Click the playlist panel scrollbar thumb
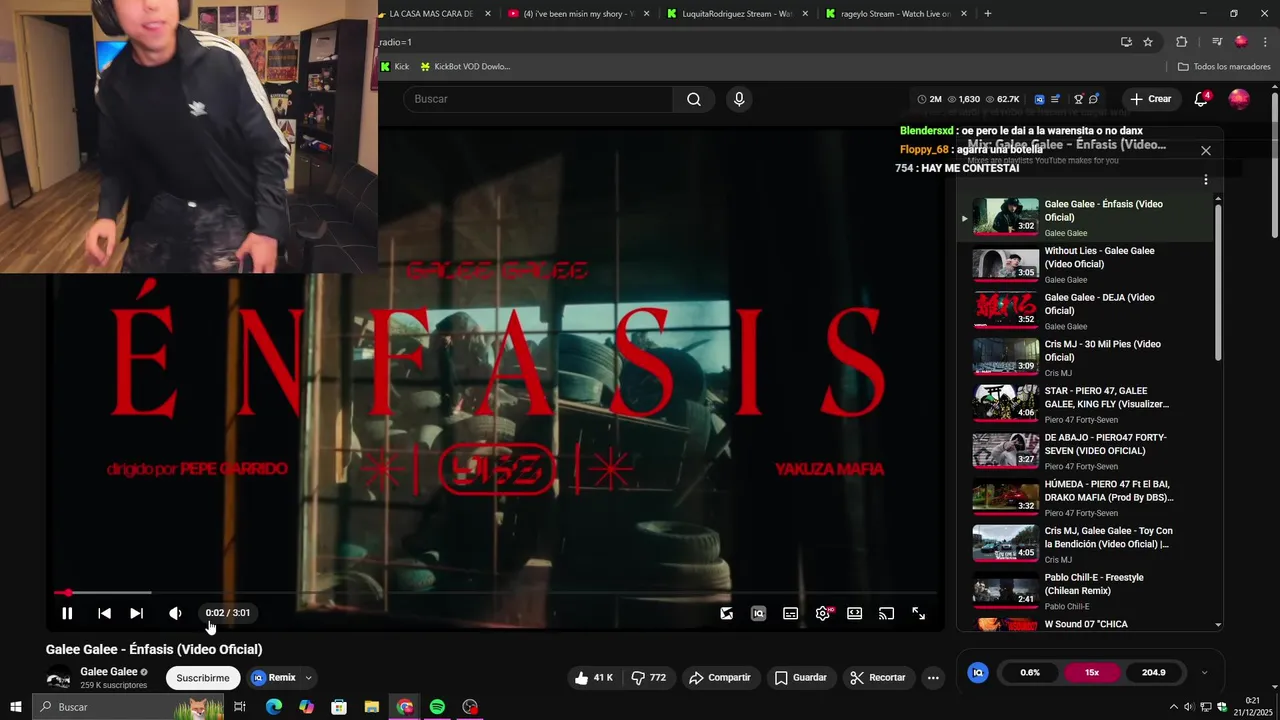 pos(1218,282)
